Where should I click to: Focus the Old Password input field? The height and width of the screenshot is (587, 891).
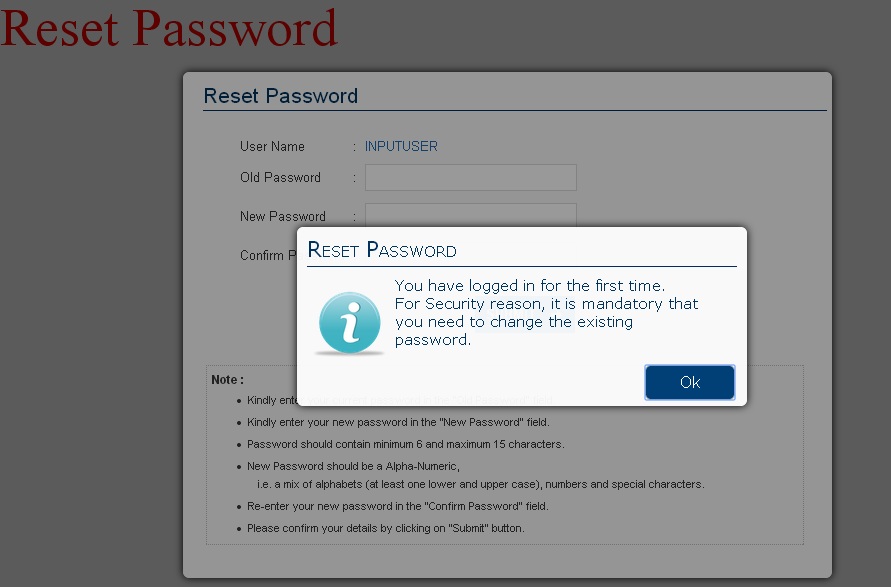point(470,178)
